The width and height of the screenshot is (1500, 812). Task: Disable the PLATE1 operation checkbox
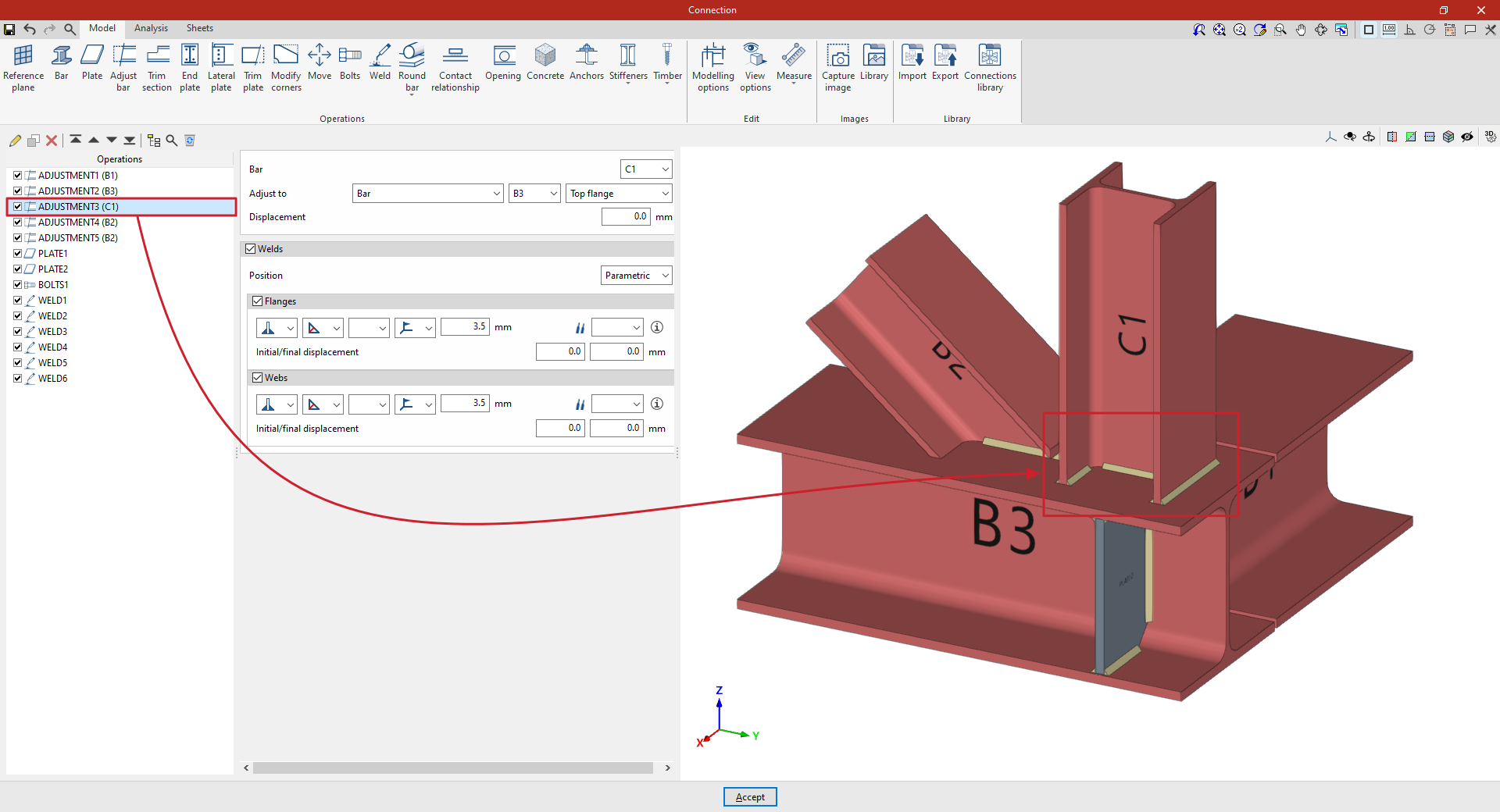tap(17, 254)
